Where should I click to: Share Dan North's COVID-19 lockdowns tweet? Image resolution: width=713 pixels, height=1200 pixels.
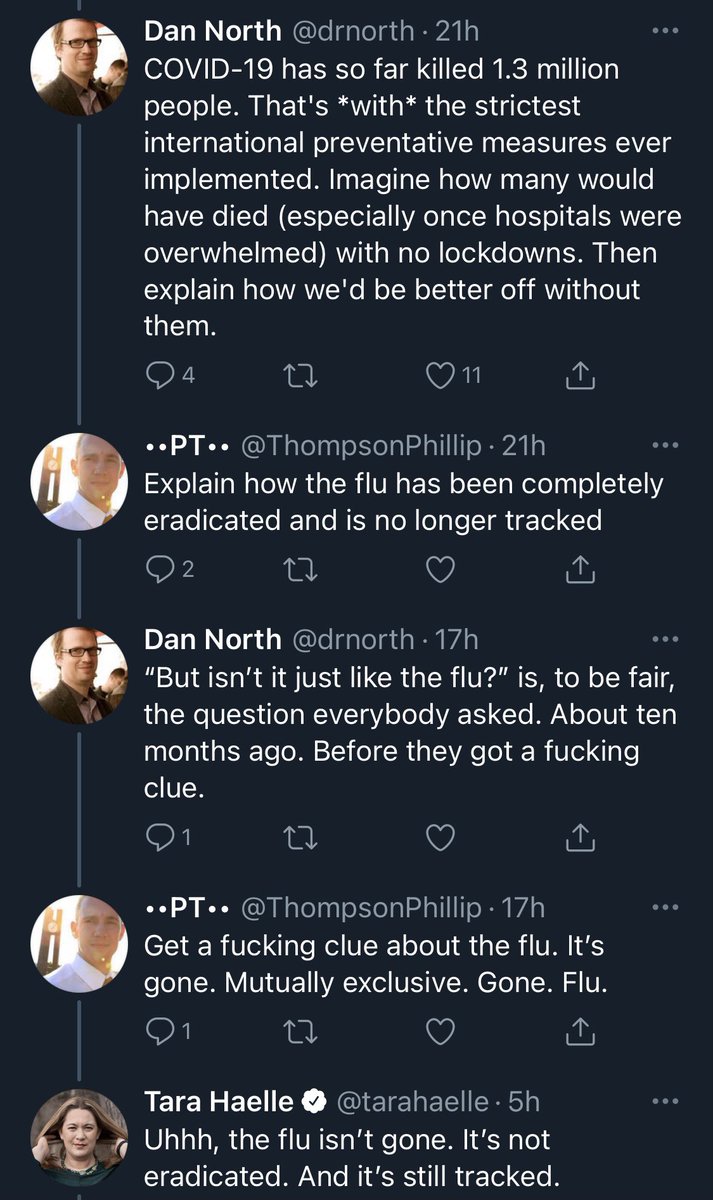pyautogui.click(x=581, y=376)
